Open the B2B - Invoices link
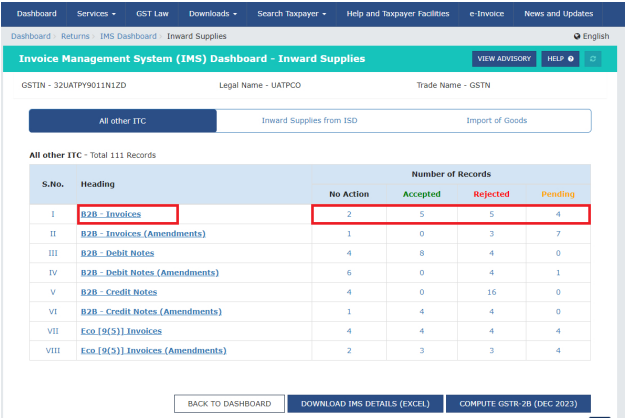The image size is (626, 418). coord(111,214)
